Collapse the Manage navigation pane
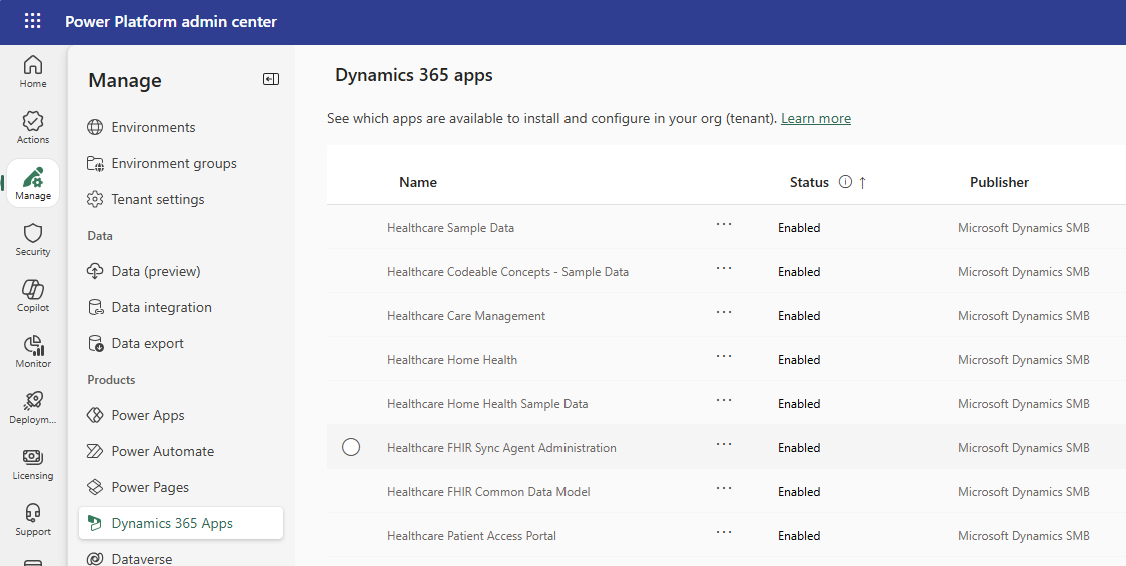 click(271, 79)
